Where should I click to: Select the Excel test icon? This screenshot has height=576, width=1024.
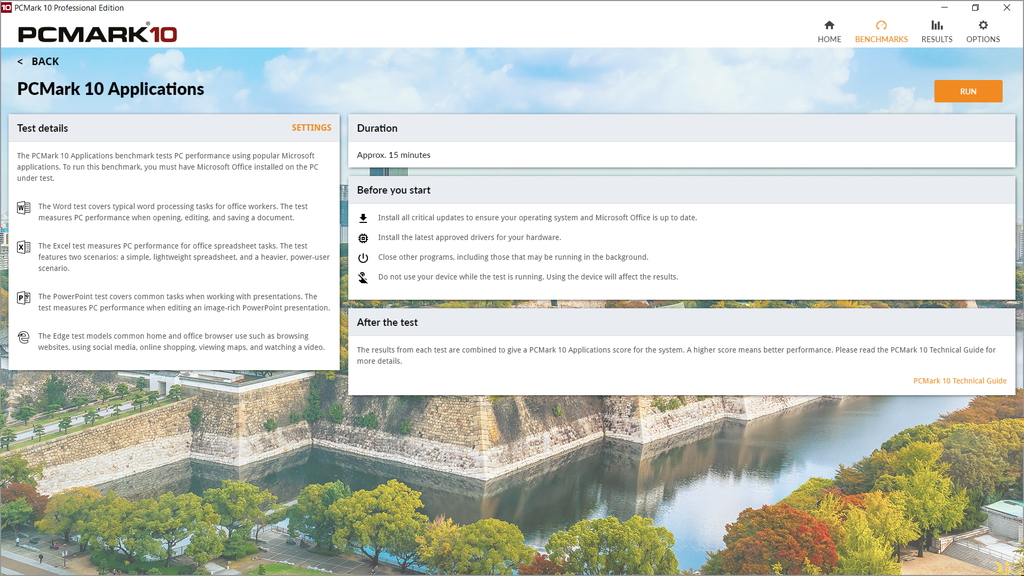[22, 248]
